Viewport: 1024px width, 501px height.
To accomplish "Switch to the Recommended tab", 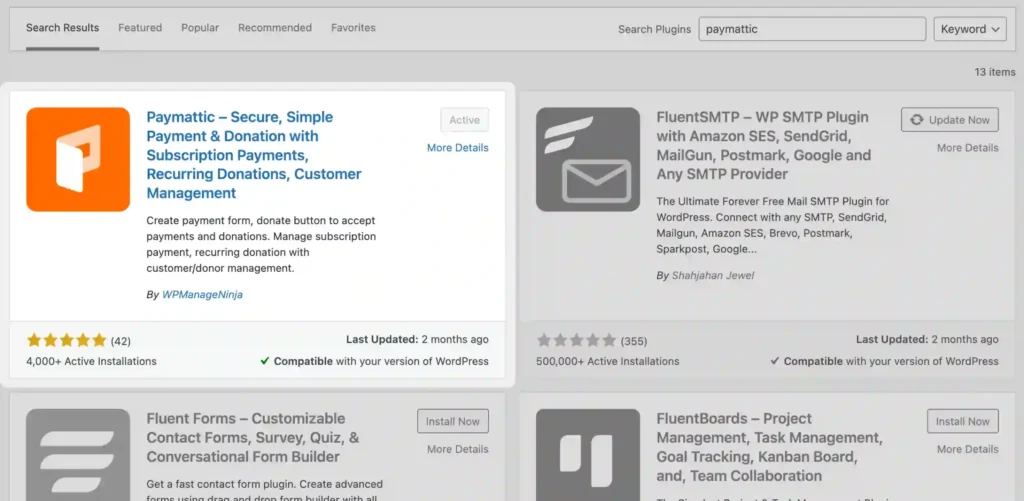I will coord(275,28).
